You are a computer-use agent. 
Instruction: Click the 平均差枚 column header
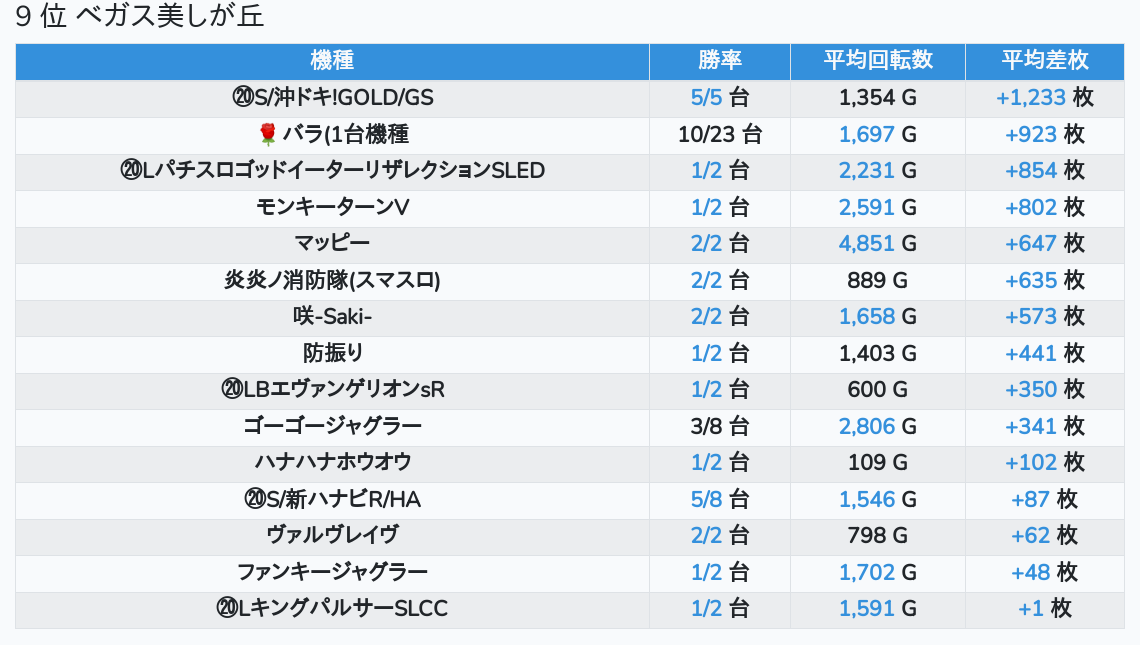click(x=1044, y=61)
